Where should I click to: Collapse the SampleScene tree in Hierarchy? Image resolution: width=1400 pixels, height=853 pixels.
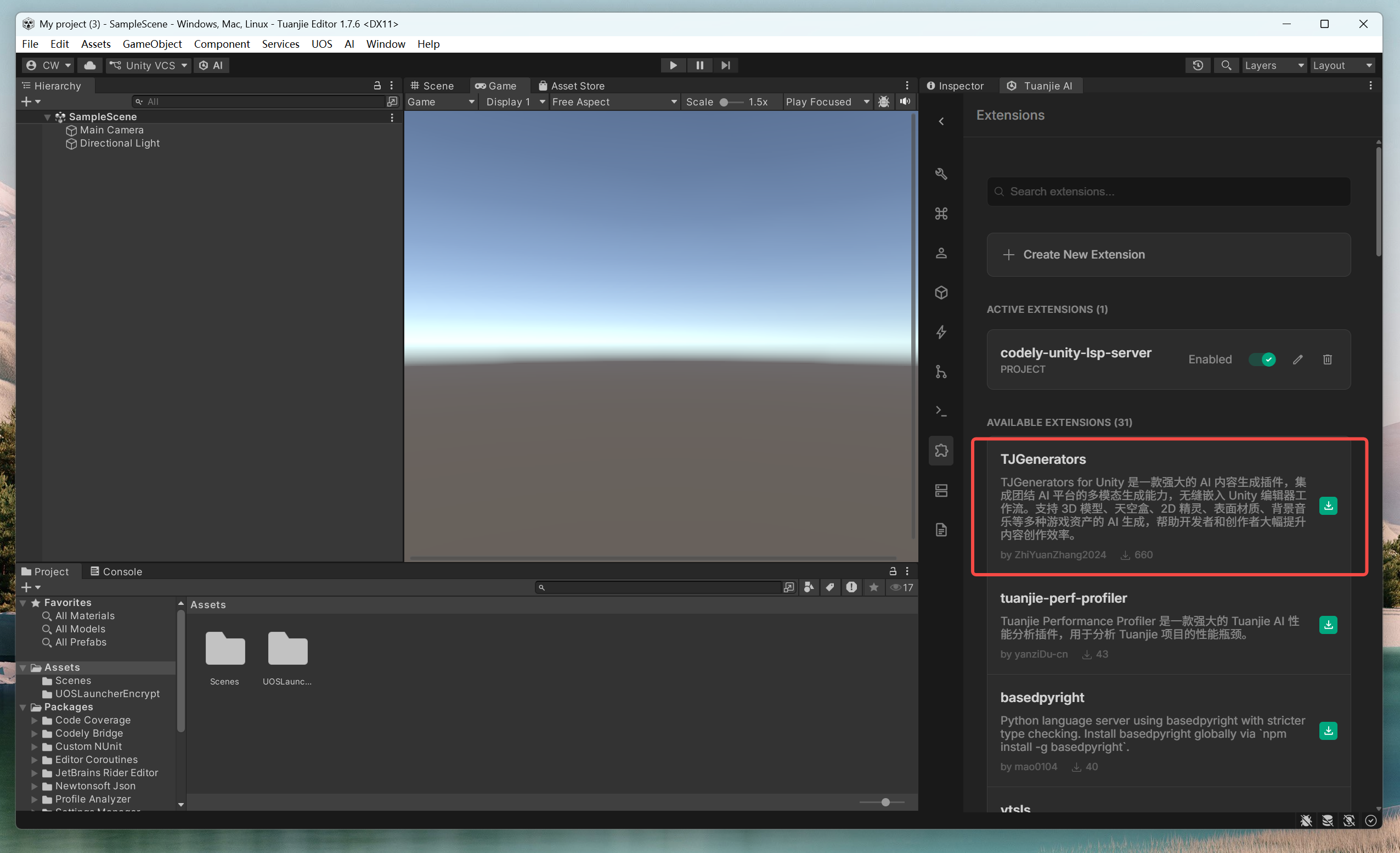click(x=47, y=117)
